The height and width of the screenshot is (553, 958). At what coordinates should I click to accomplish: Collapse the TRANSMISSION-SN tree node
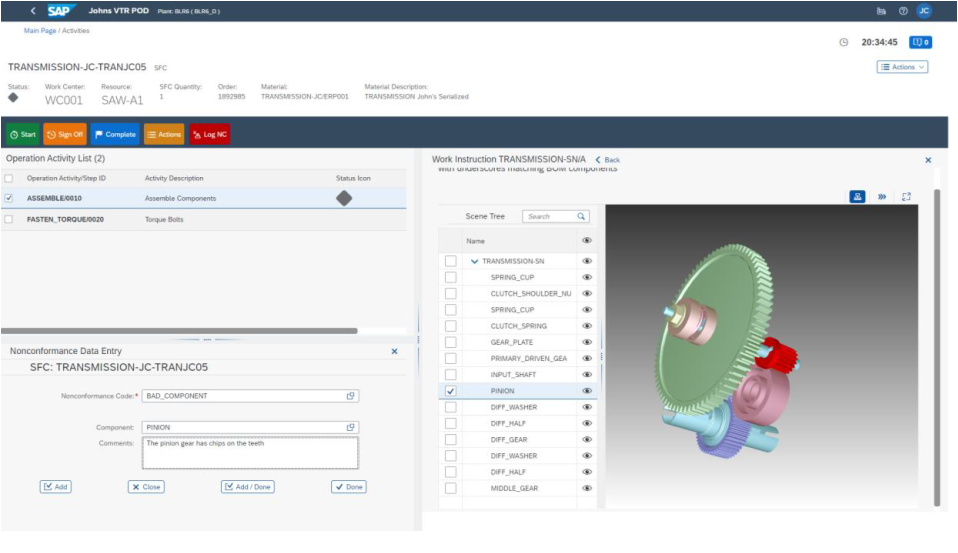coord(474,261)
